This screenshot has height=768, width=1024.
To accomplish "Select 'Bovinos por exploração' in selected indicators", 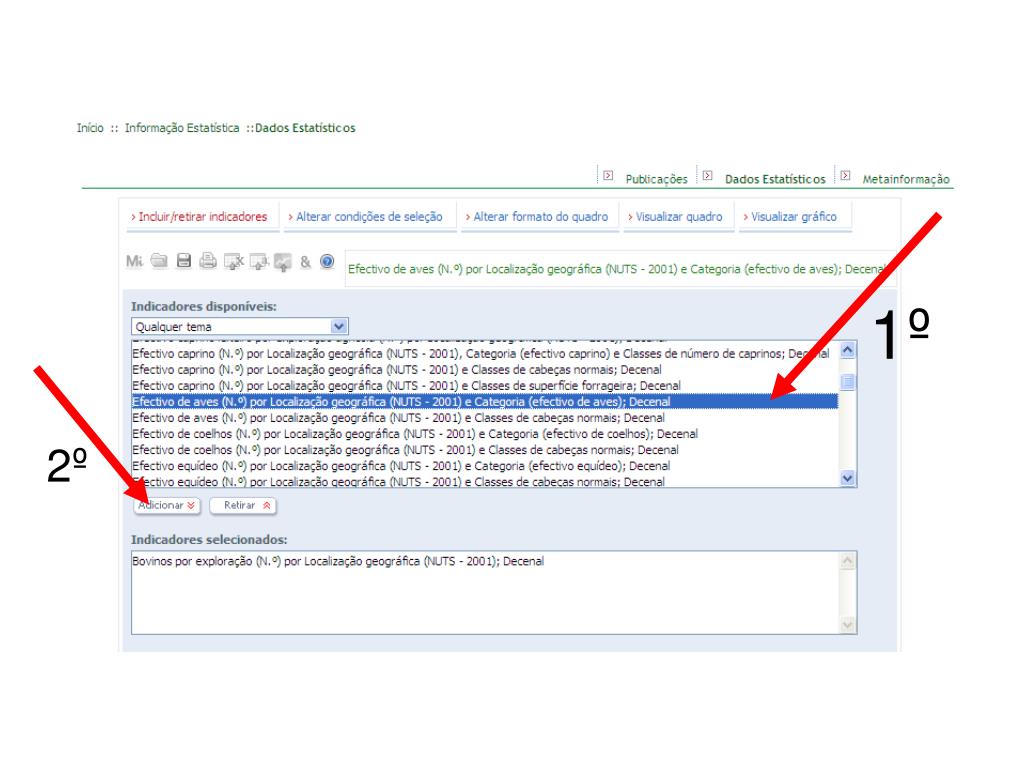I will click(x=338, y=562).
